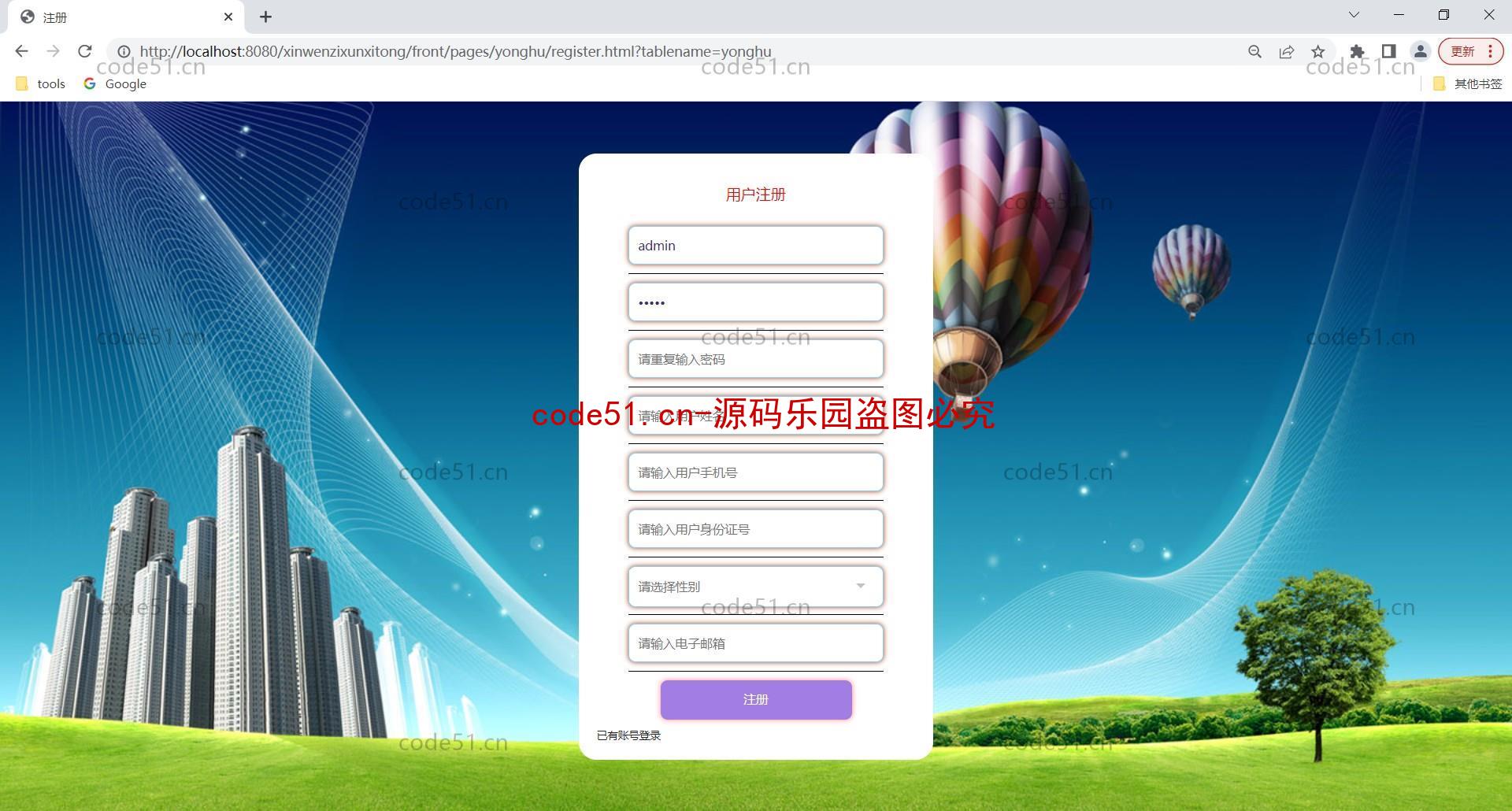Open the tab search chevron

coord(1354,15)
